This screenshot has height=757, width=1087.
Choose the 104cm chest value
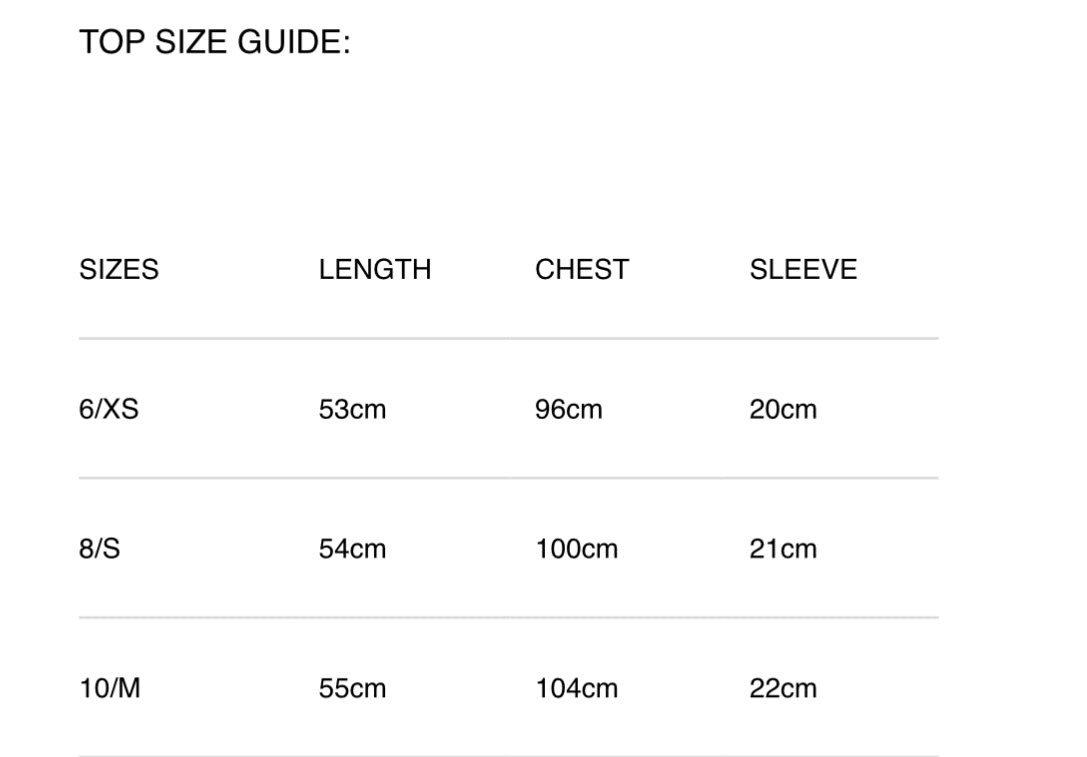pyautogui.click(x=576, y=688)
